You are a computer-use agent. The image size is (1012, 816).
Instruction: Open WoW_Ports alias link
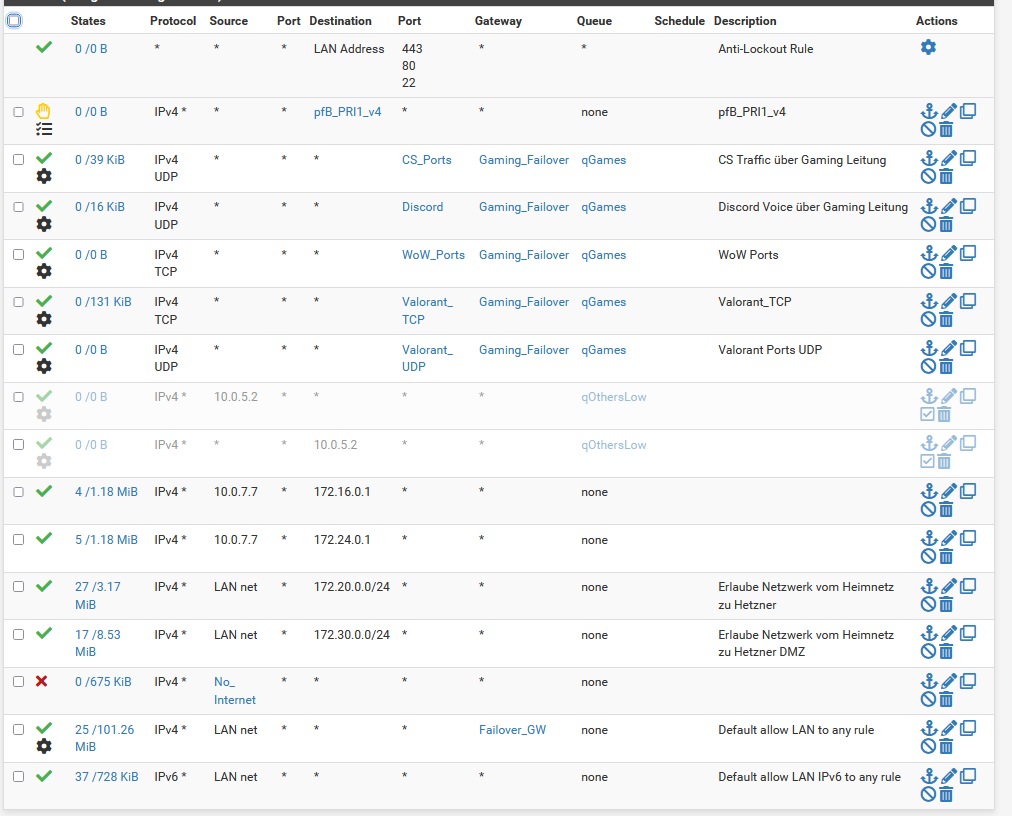click(433, 254)
